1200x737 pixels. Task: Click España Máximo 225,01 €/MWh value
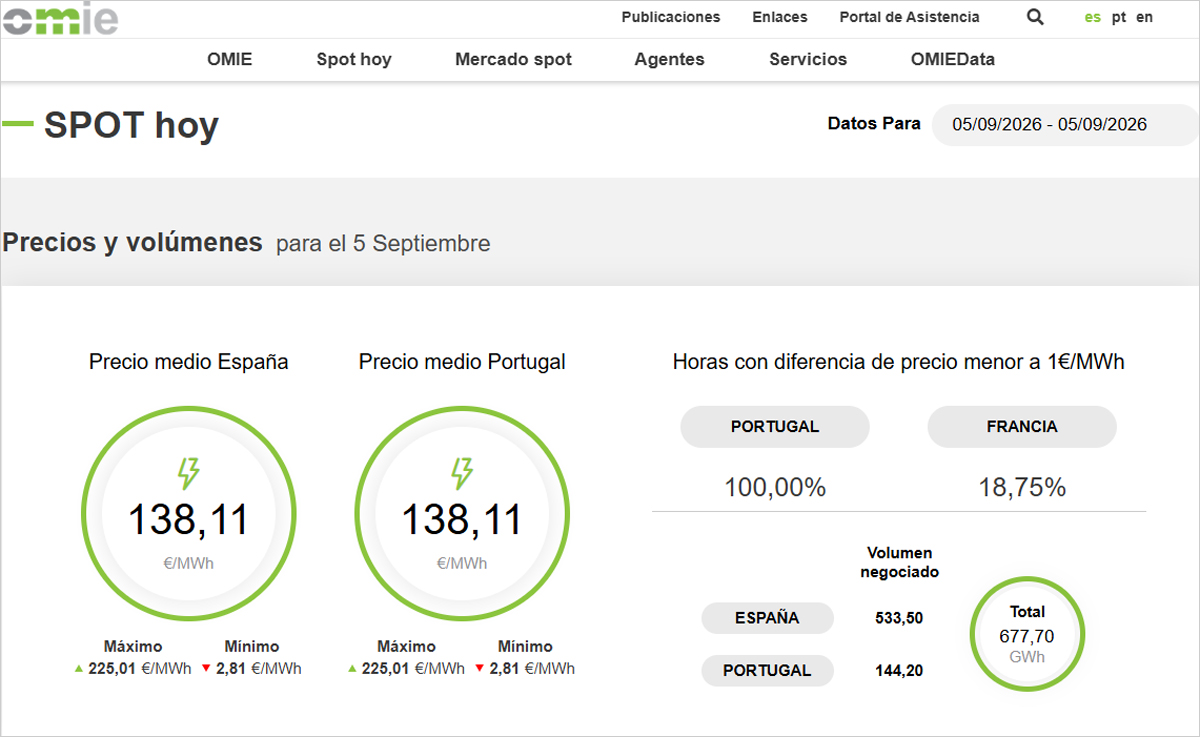click(x=140, y=669)
